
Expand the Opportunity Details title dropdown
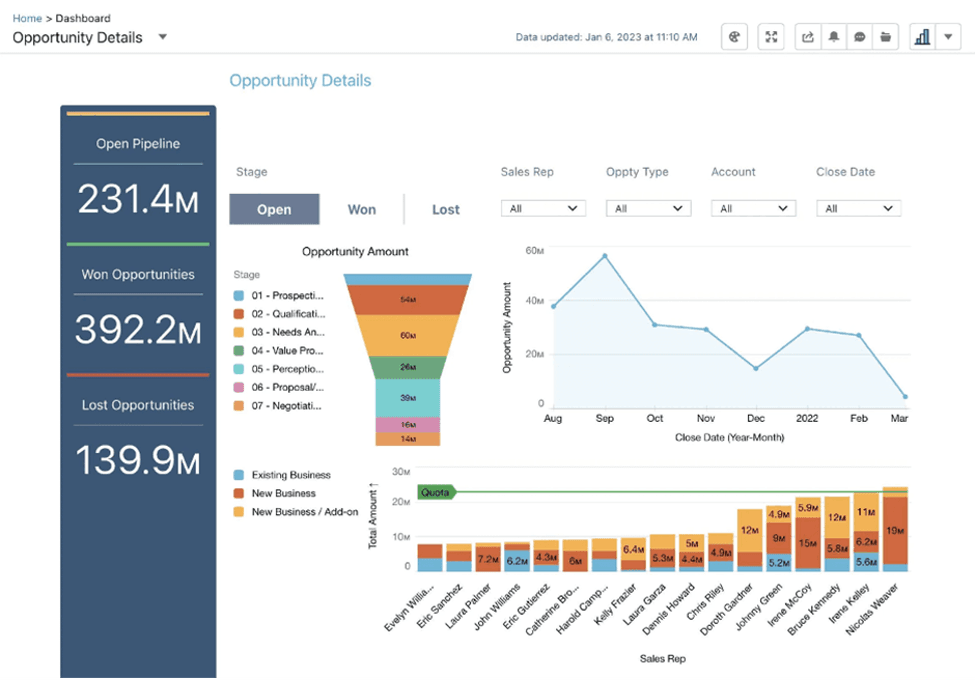161,37
